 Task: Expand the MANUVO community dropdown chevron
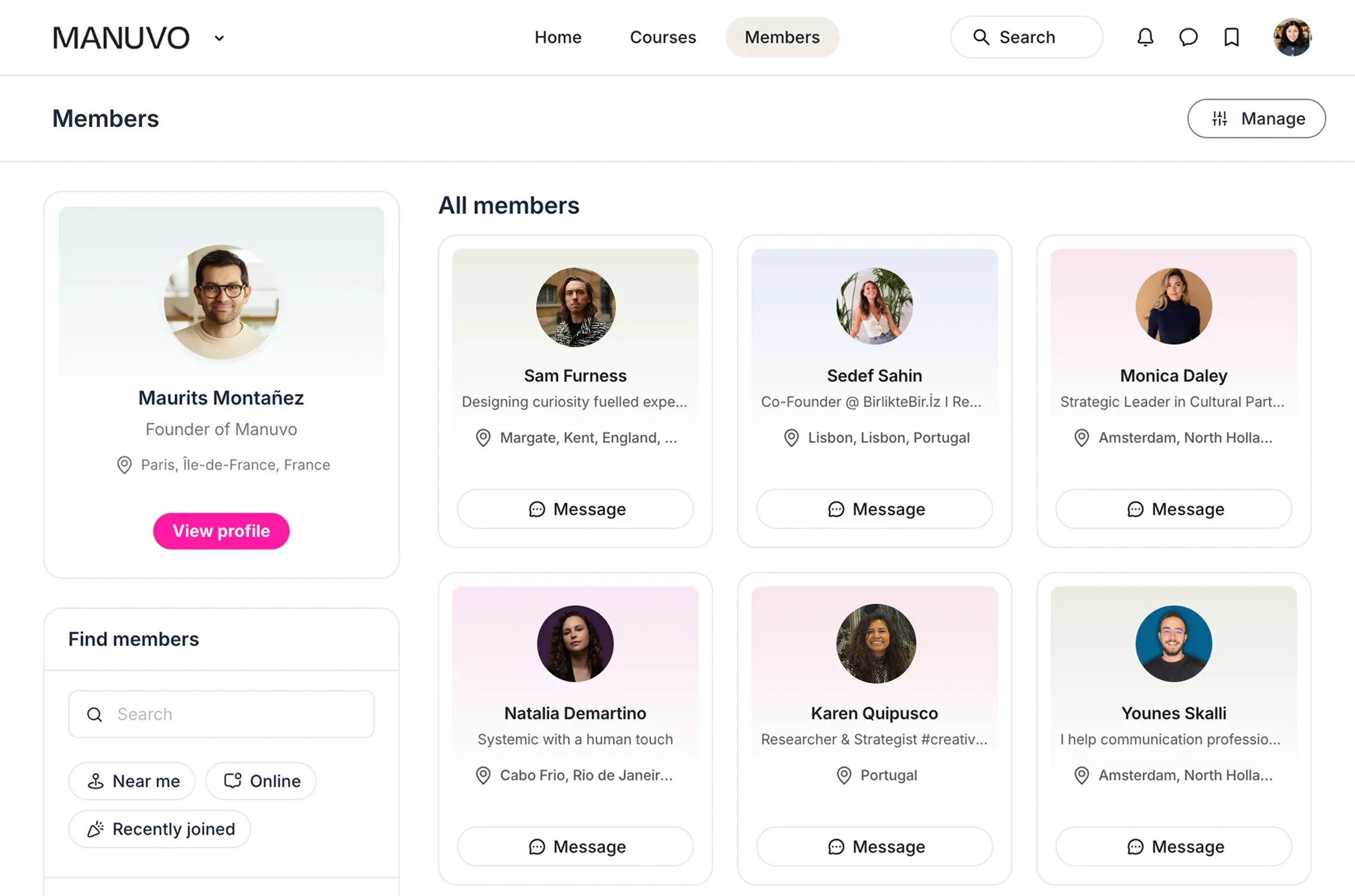point(219,38)
